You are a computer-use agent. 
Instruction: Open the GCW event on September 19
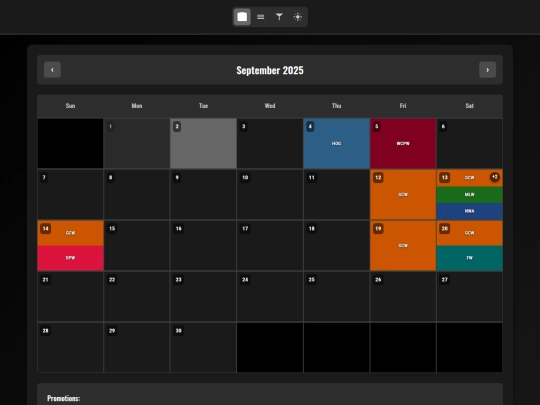coord(403,246)
